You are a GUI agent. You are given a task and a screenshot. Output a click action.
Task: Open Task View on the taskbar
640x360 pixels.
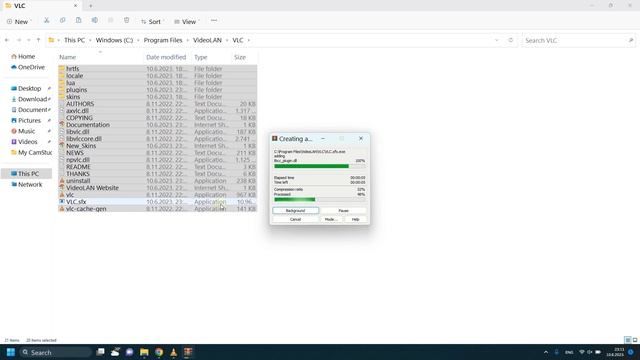point(100,352)
